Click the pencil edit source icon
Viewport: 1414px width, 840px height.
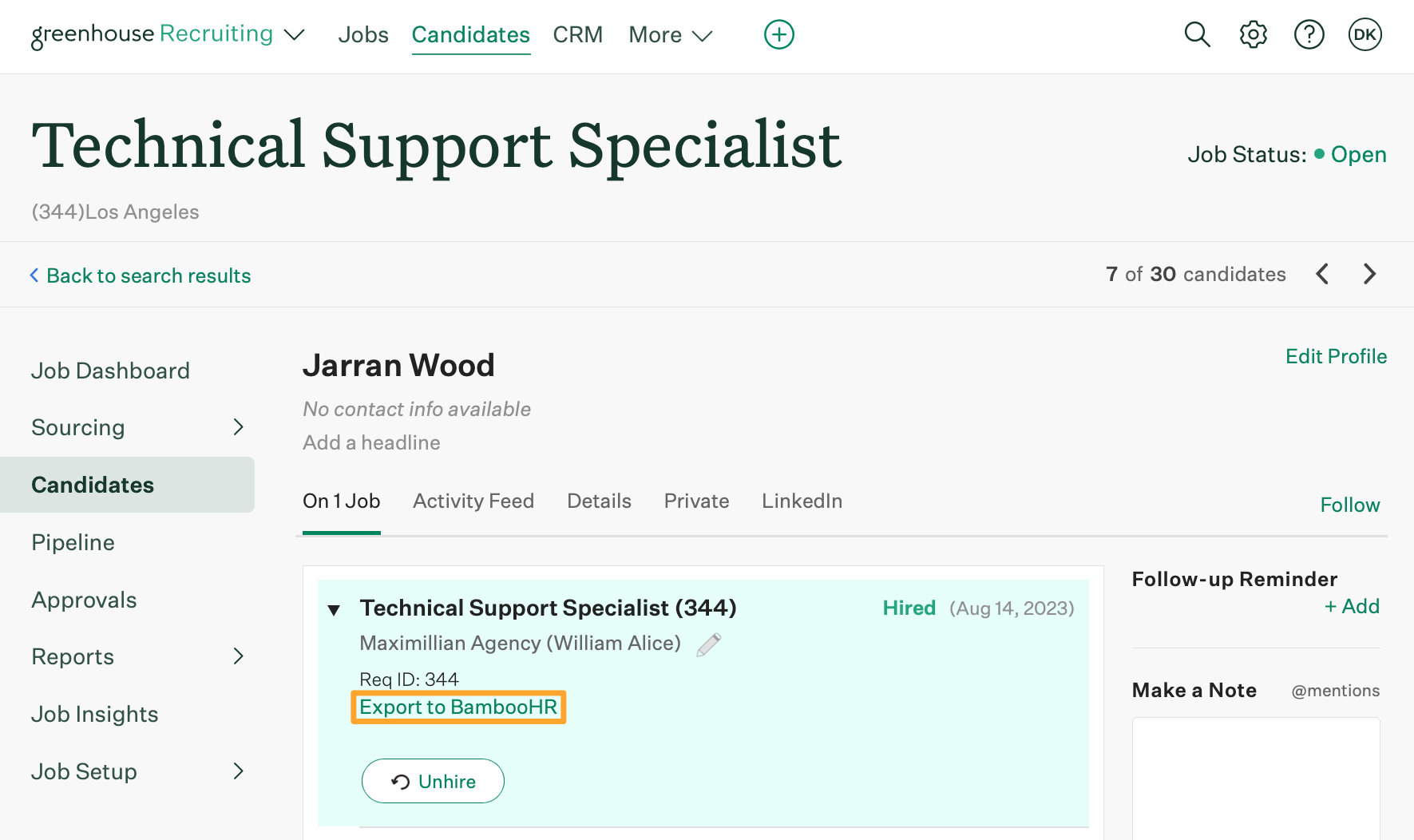[708, 644]
